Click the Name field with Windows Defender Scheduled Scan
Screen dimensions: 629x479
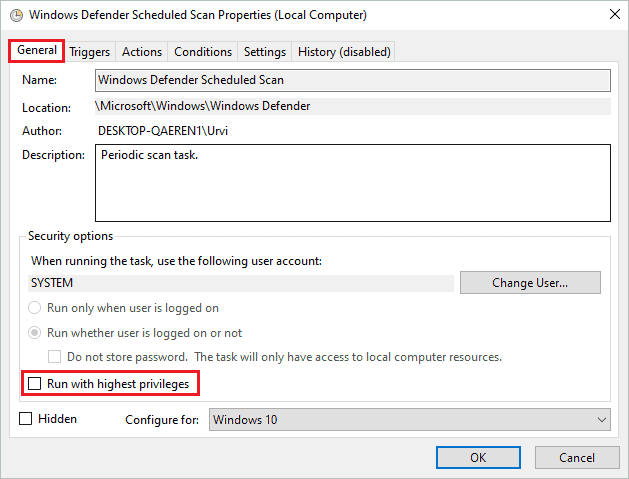[x=353, y=80]
